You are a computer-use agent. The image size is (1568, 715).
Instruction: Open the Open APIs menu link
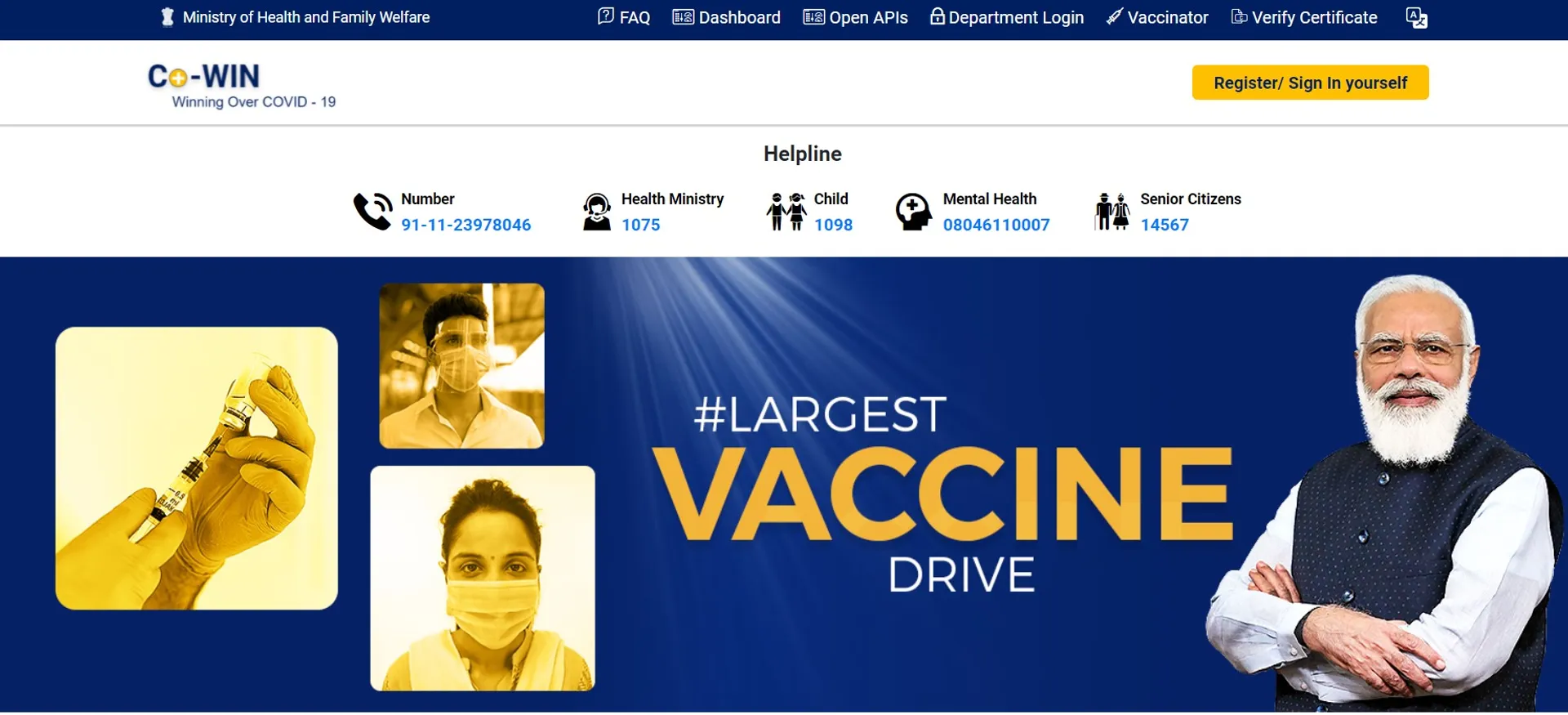click(868, 17)
